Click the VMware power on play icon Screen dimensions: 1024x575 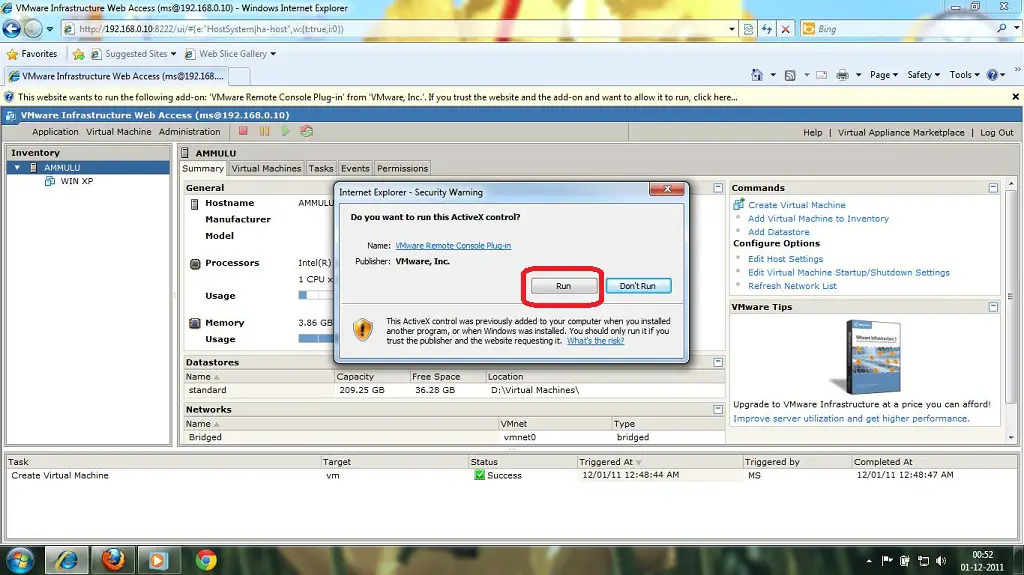(285, 131)
